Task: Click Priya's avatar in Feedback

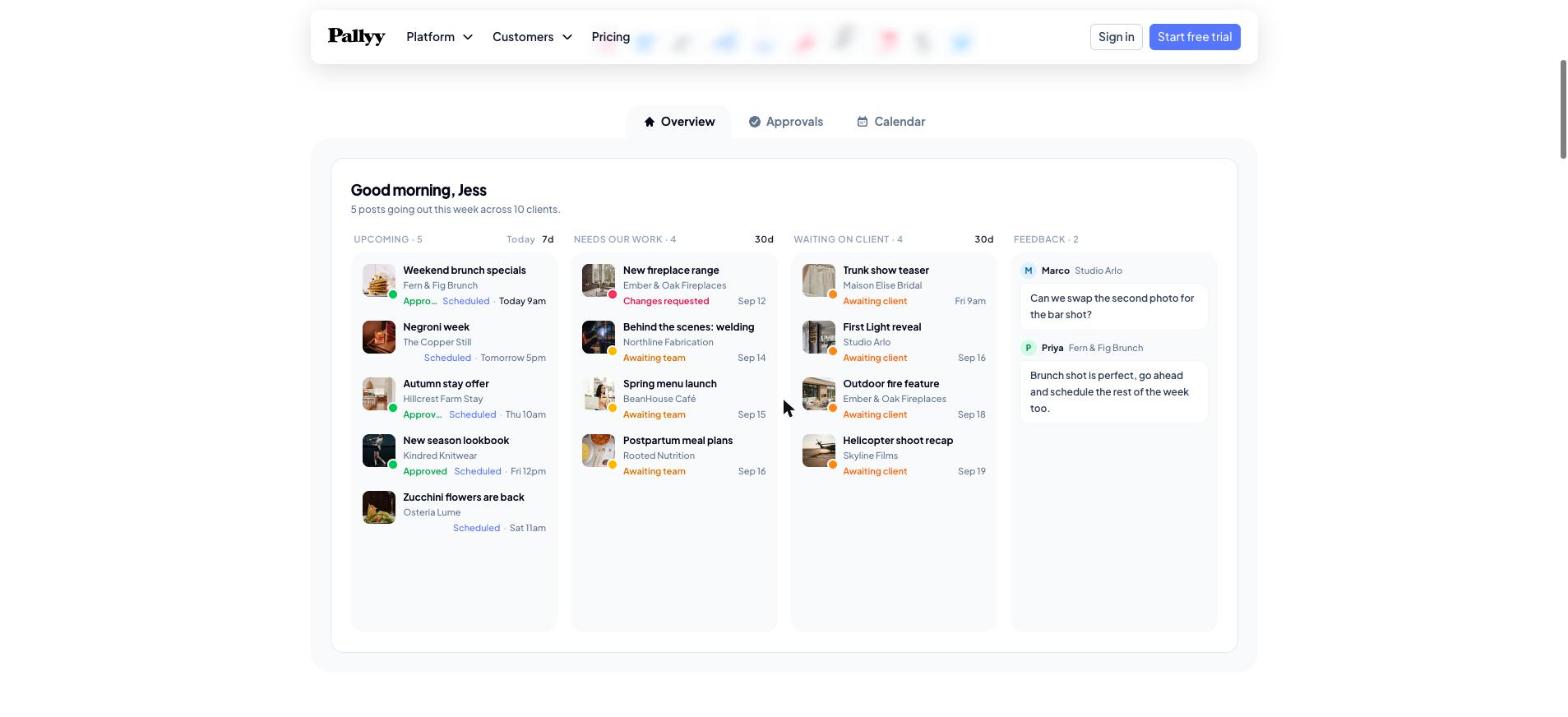Action: 1028,348
